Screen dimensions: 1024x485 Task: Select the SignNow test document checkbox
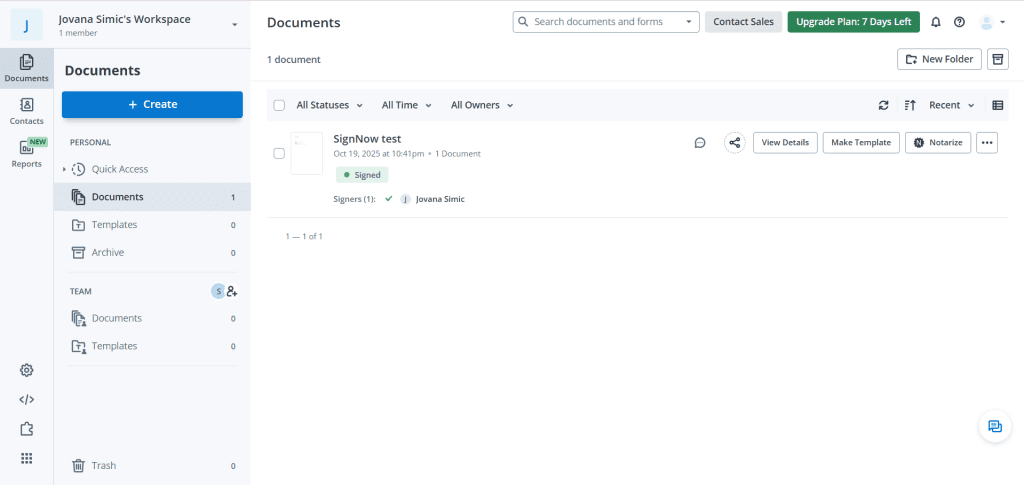(279, 153)
